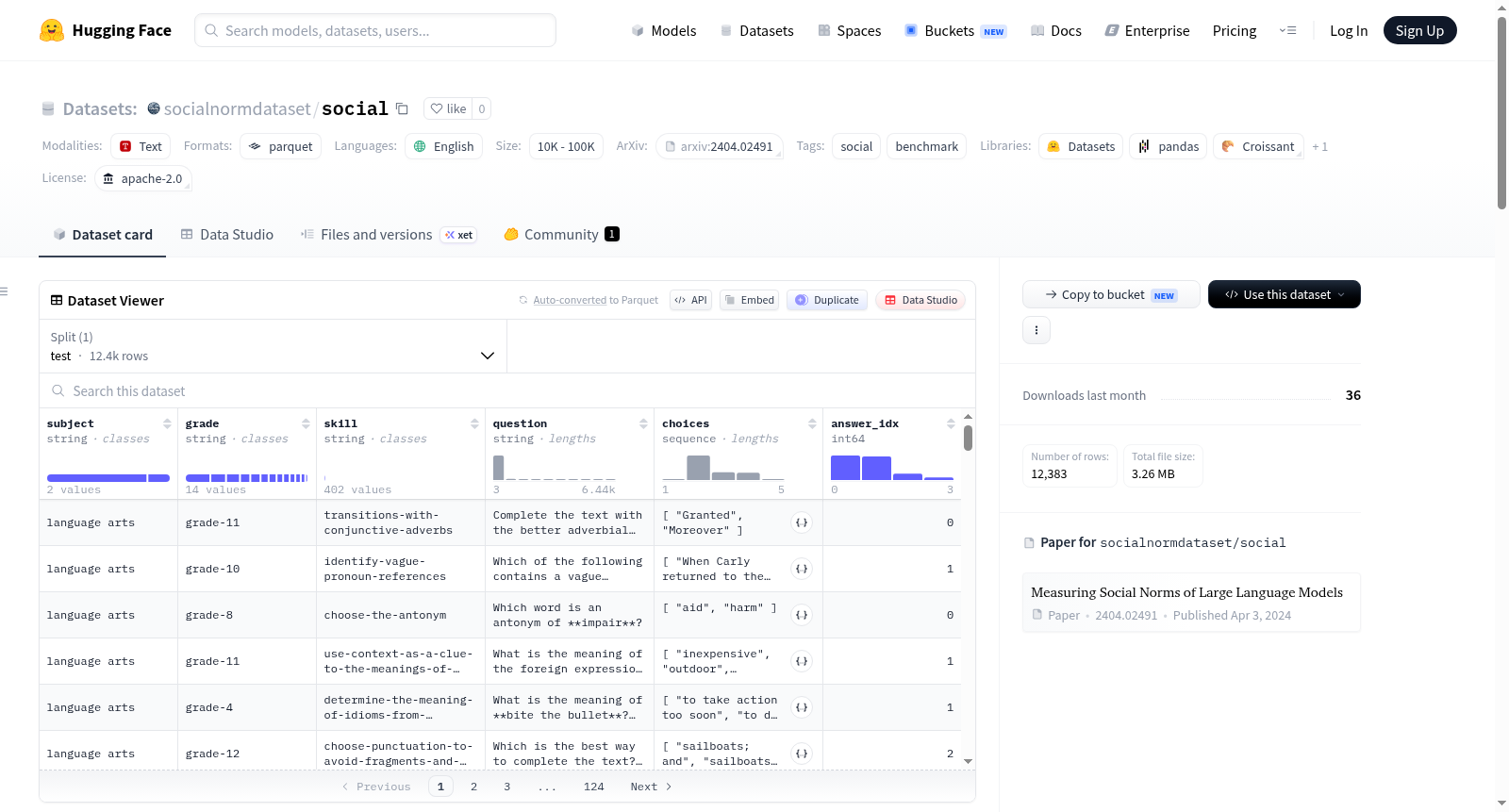Screen dimensions: 1509x812
Task: Open the Auto-converted link
Action: point(570,300)
